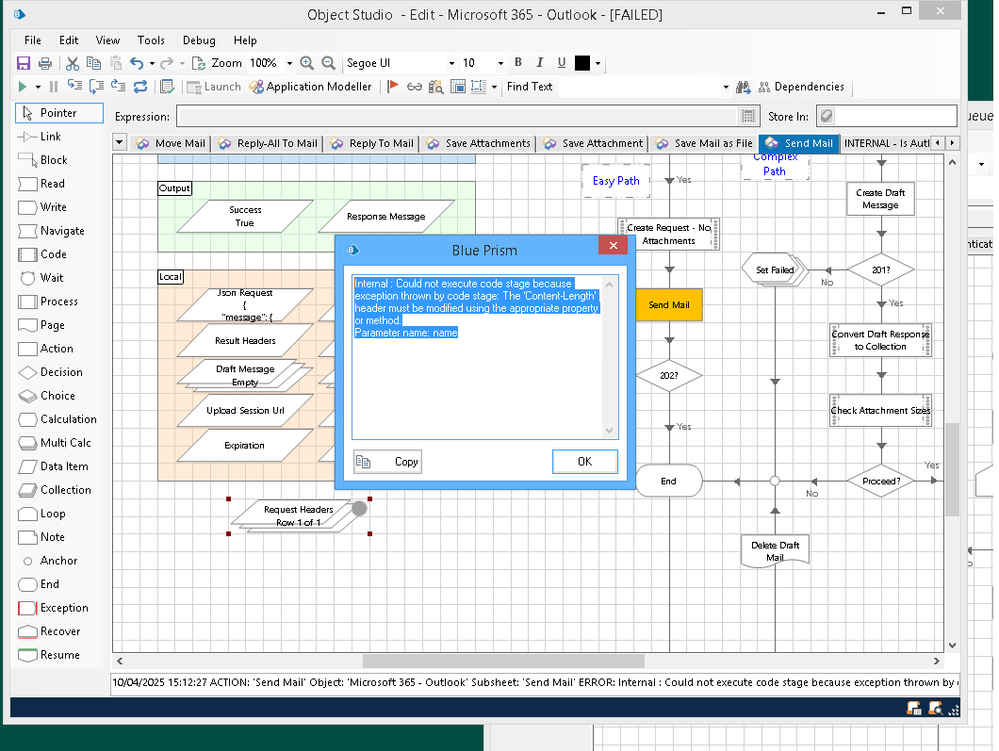Click the black font color swatch
This screenshot has height=751, width=999.
pyautogui.click(x=582, y=63)
